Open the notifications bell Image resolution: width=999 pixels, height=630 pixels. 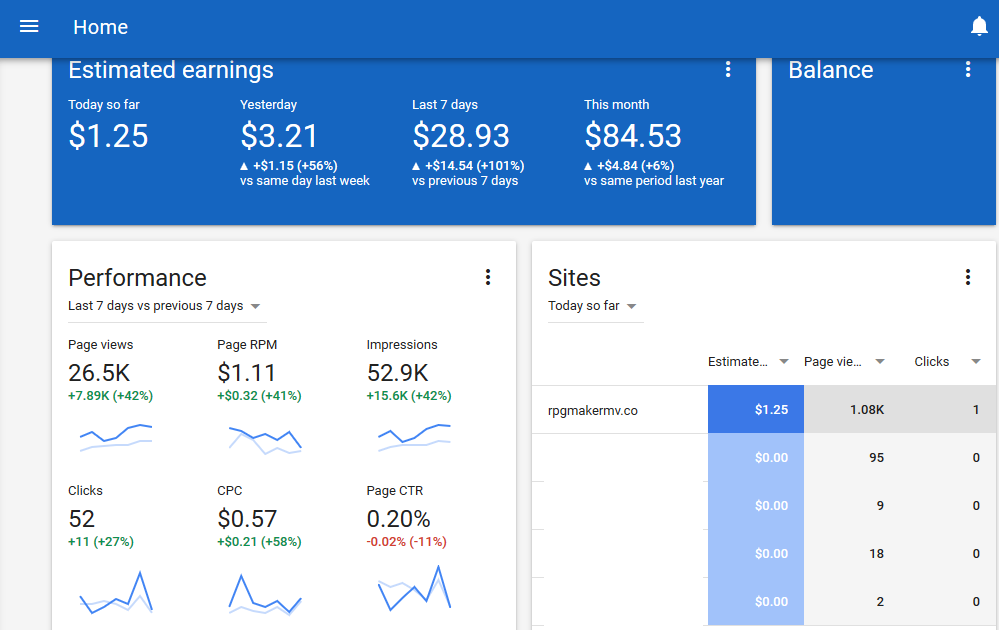coord(979,26)
